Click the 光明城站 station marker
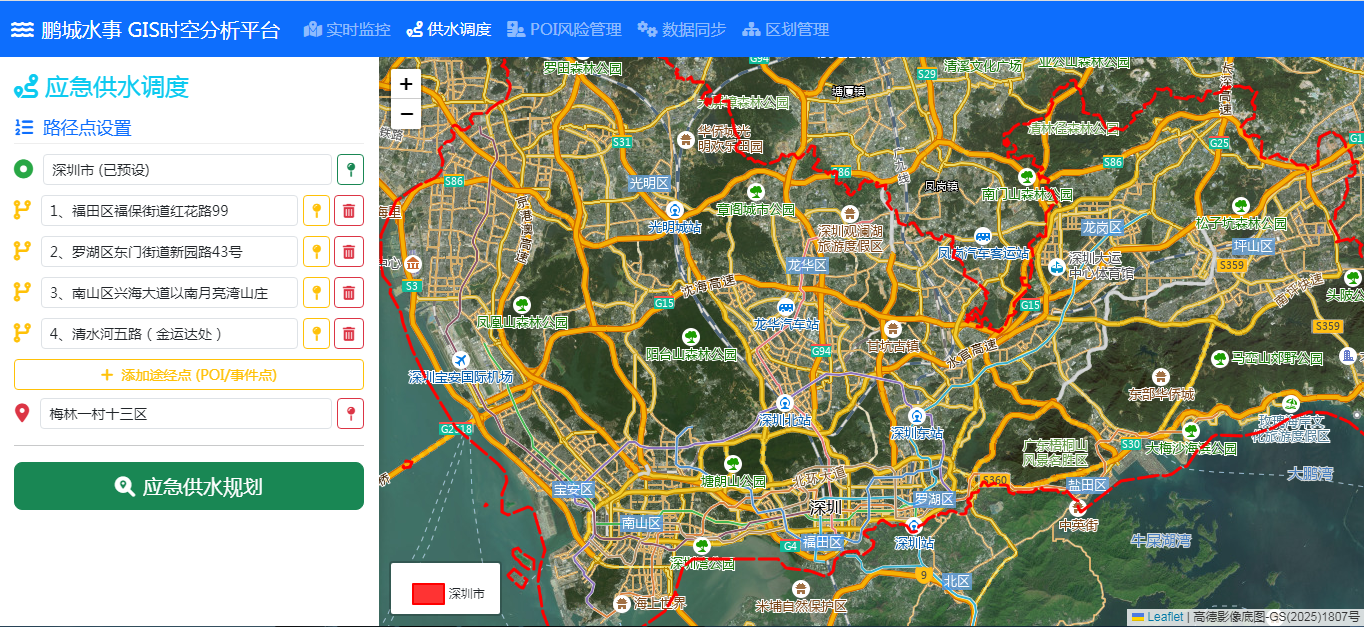The image size is (1364, 627). click(x=675, y=210)
